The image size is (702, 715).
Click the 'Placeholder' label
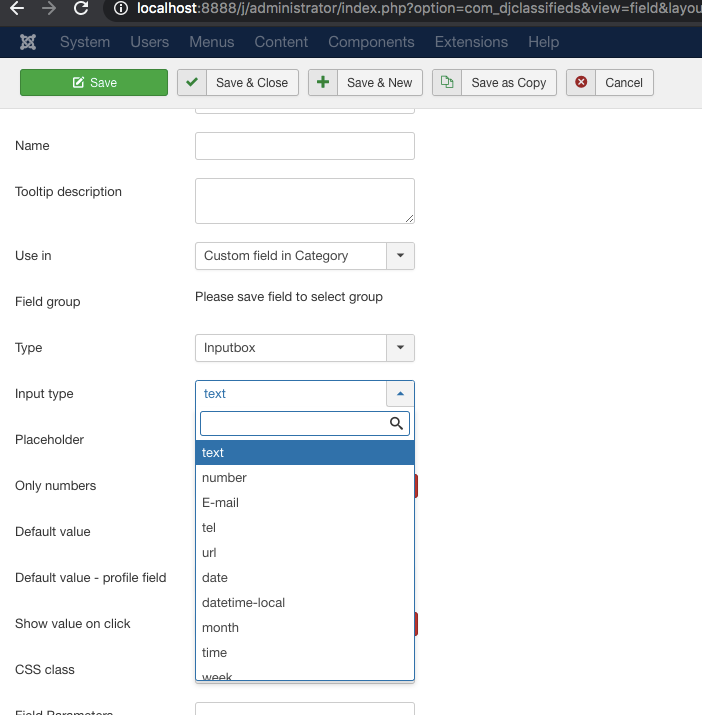click(x=49, y=440)
